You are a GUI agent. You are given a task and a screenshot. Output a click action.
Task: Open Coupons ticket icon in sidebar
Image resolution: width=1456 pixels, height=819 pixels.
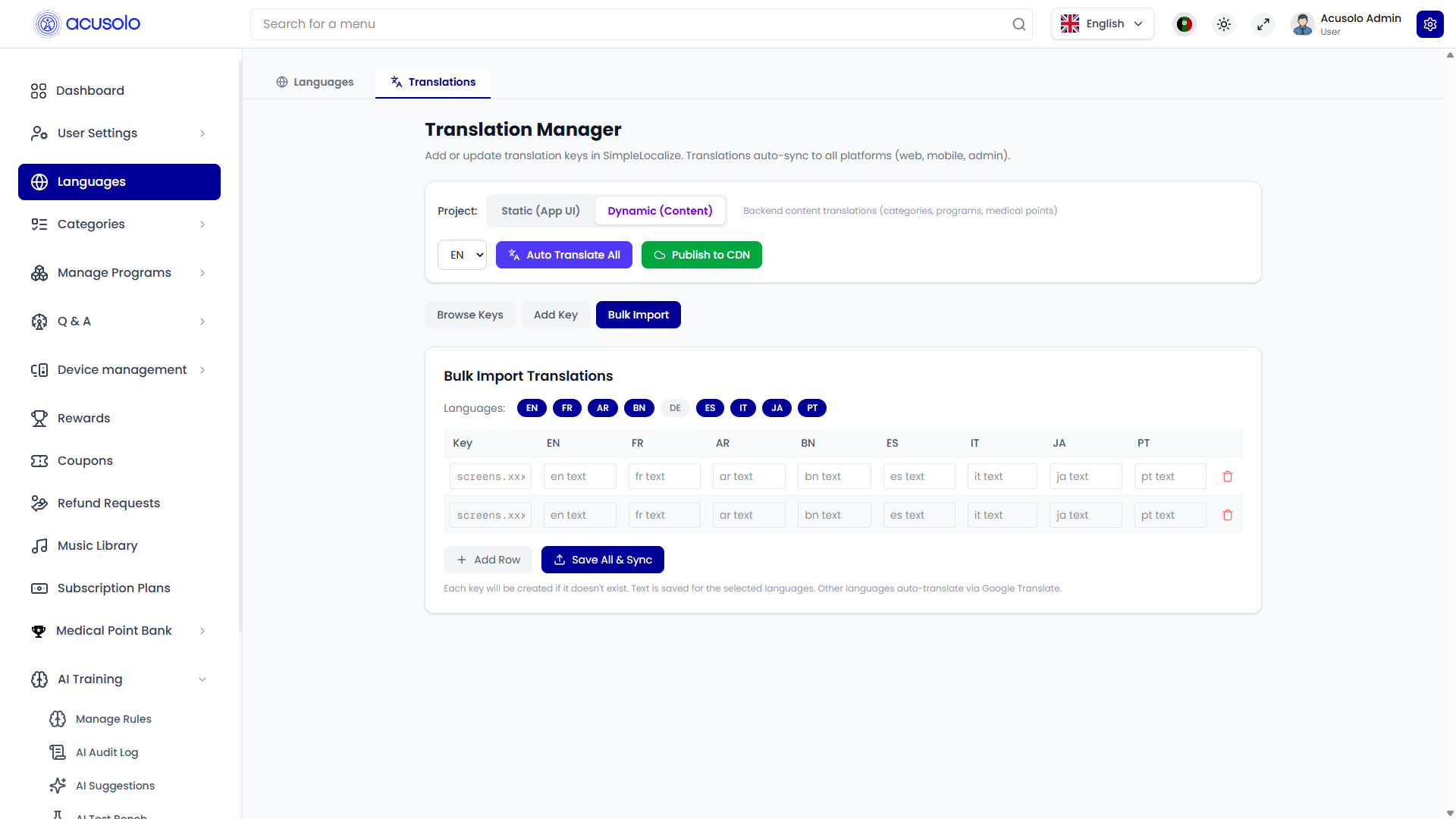39,461
